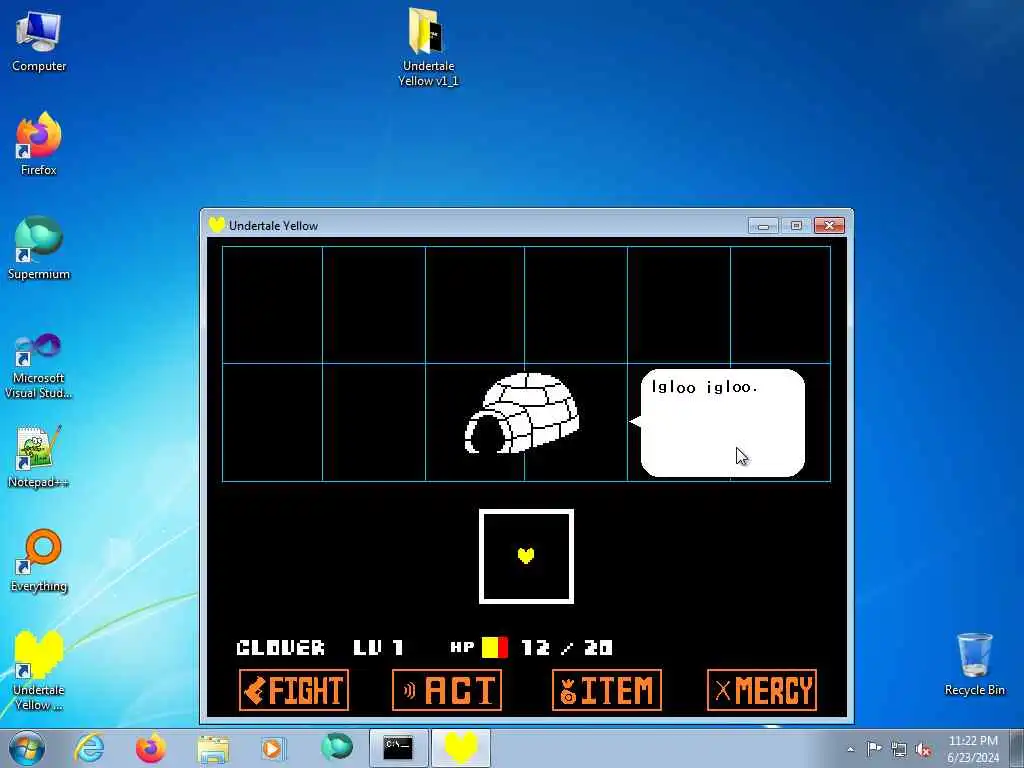1024x768 pixels.
Task: Click the 12 / 20 HP value
Action: point(567,647)
